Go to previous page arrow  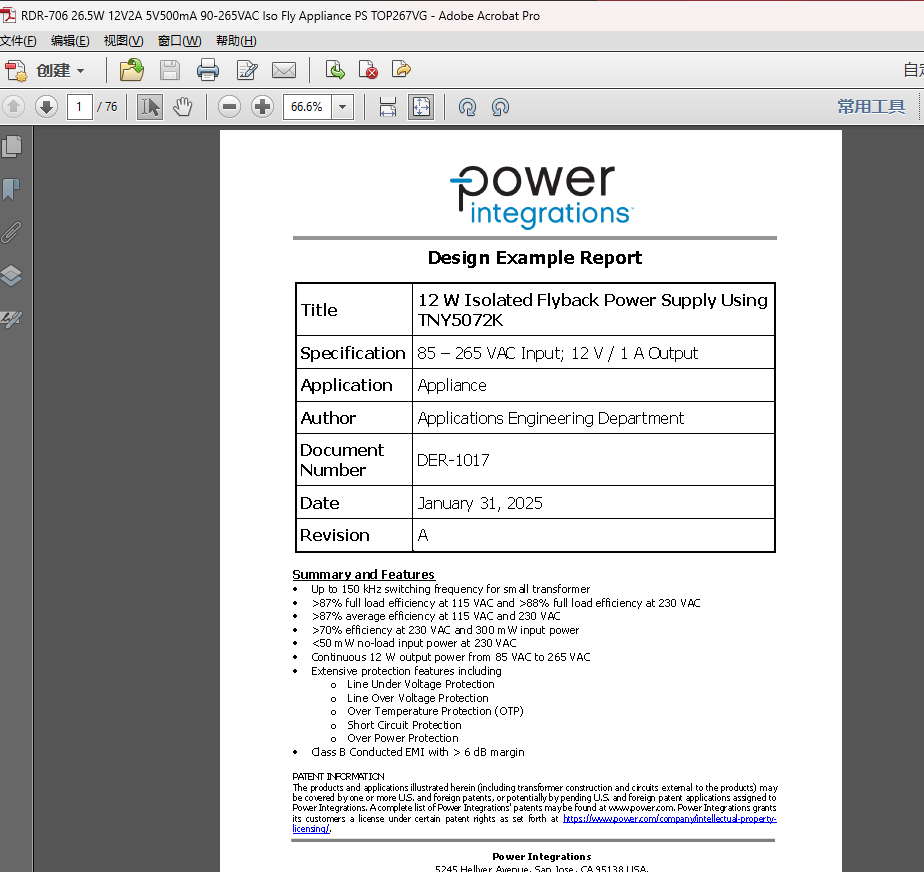tap(14, 107)
